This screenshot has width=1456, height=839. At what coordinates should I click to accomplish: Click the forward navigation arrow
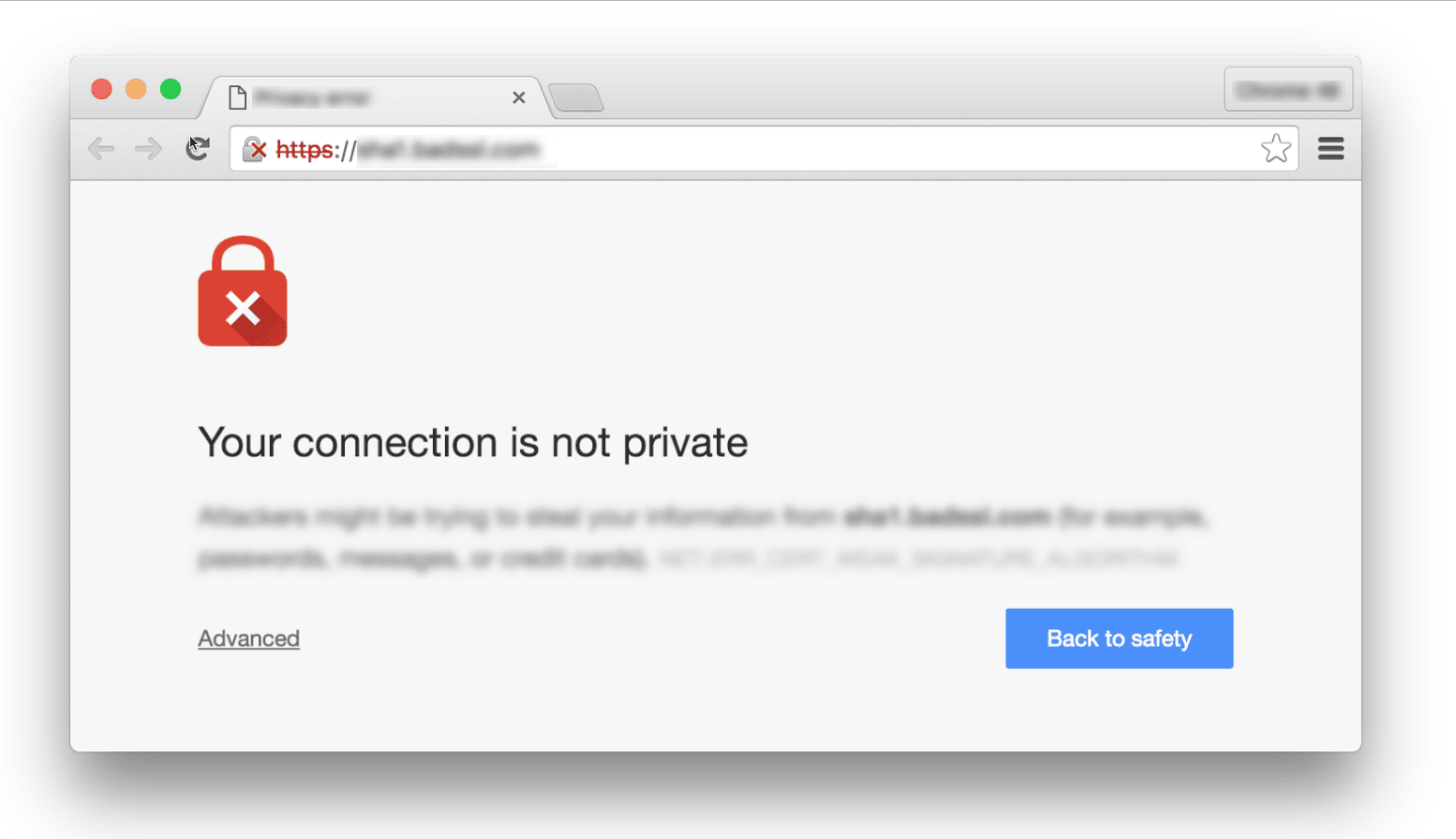(148, 149)
